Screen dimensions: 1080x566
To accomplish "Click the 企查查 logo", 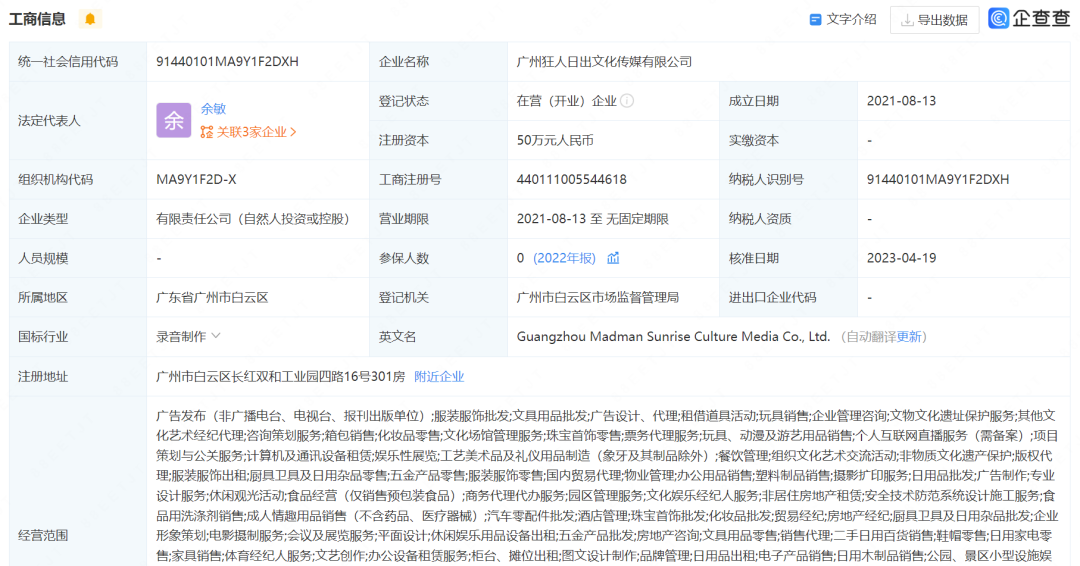I will pos(1029,18).
